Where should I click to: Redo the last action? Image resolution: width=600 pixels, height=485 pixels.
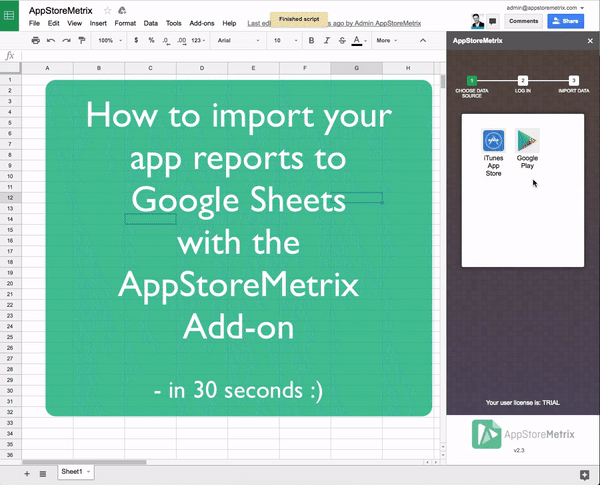point(66,40)
